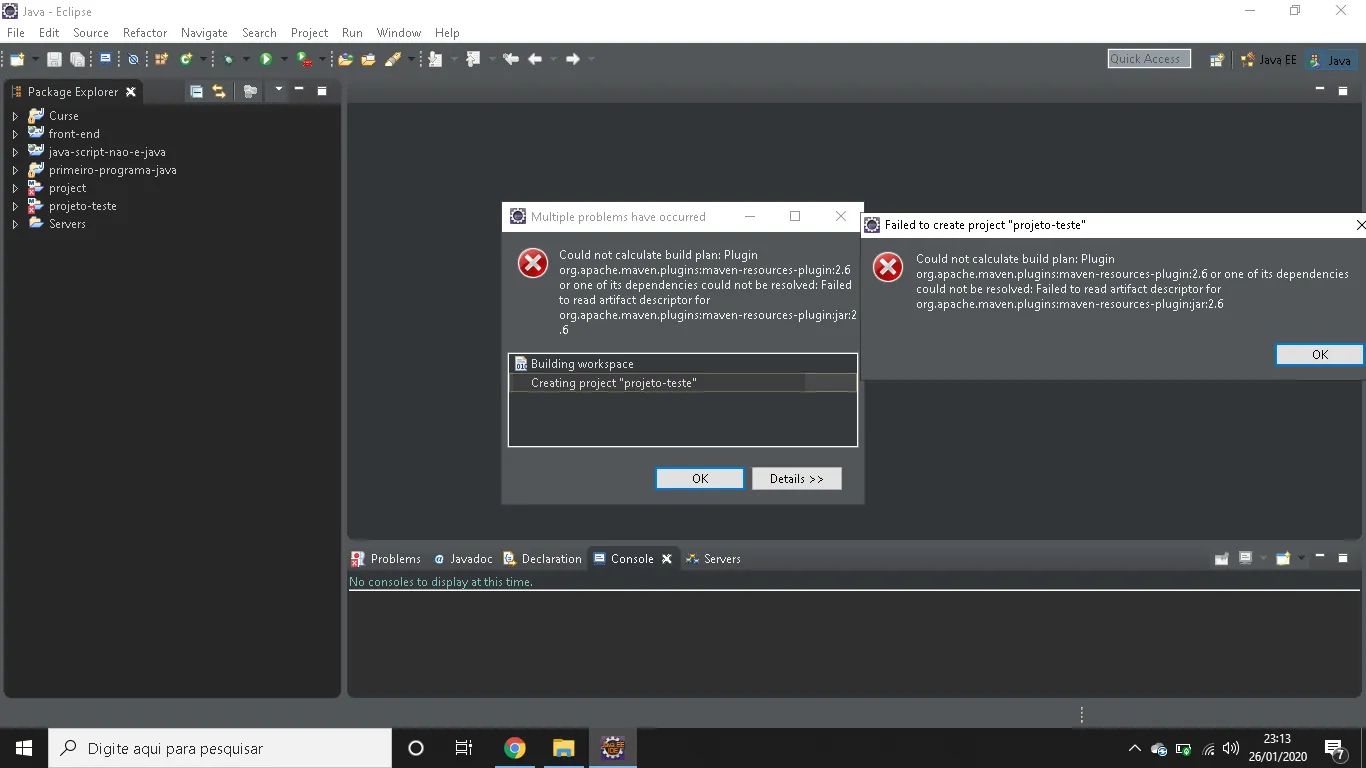Select the Building workspace list entry

click(683, 364)
